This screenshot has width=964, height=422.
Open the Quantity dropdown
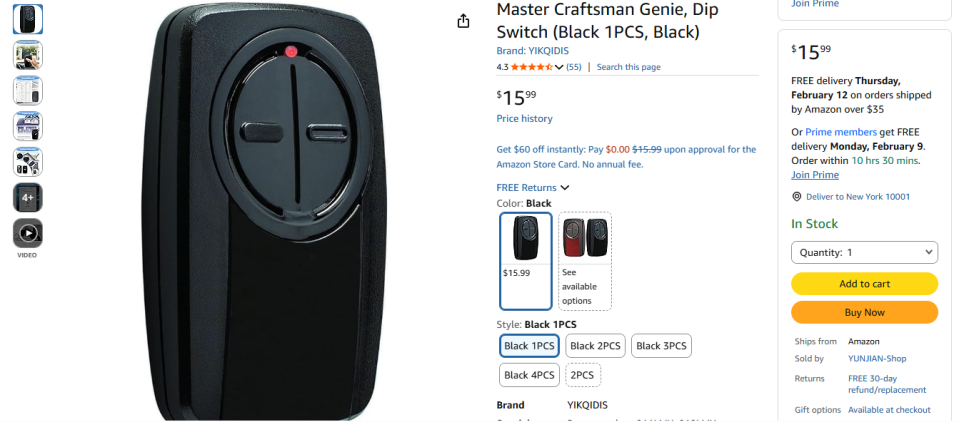tap(864, 253)
